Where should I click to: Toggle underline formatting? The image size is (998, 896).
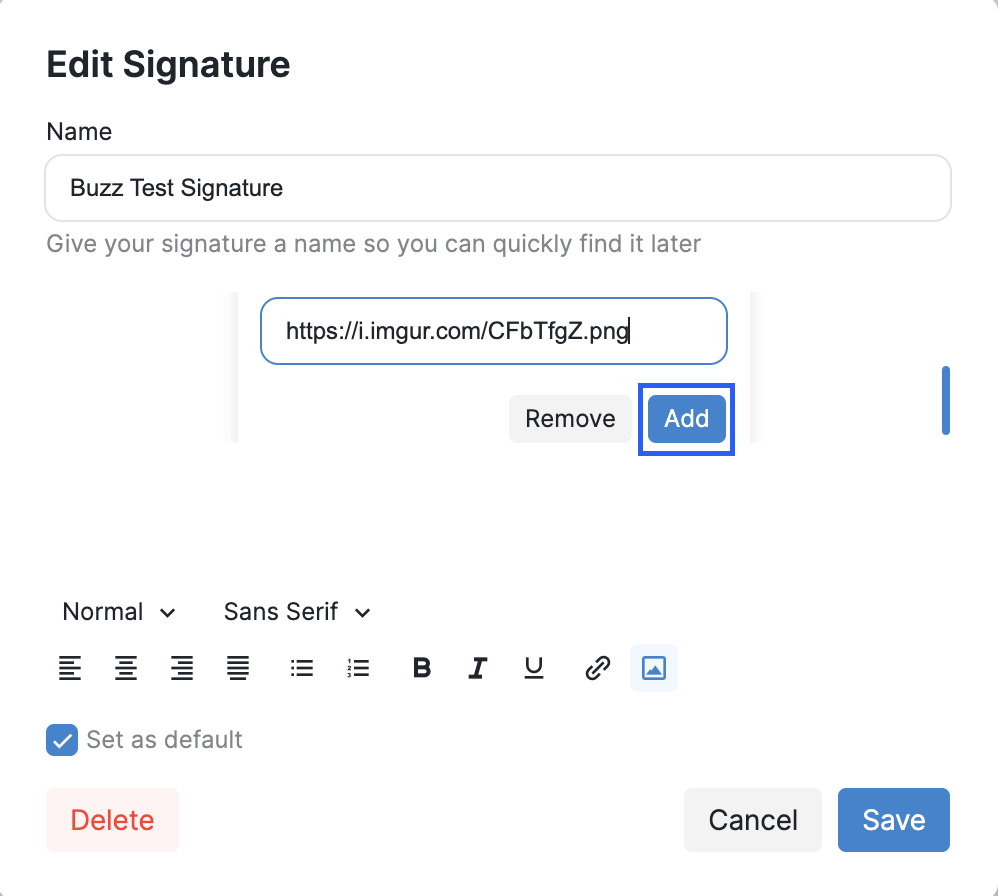point(534,668)
